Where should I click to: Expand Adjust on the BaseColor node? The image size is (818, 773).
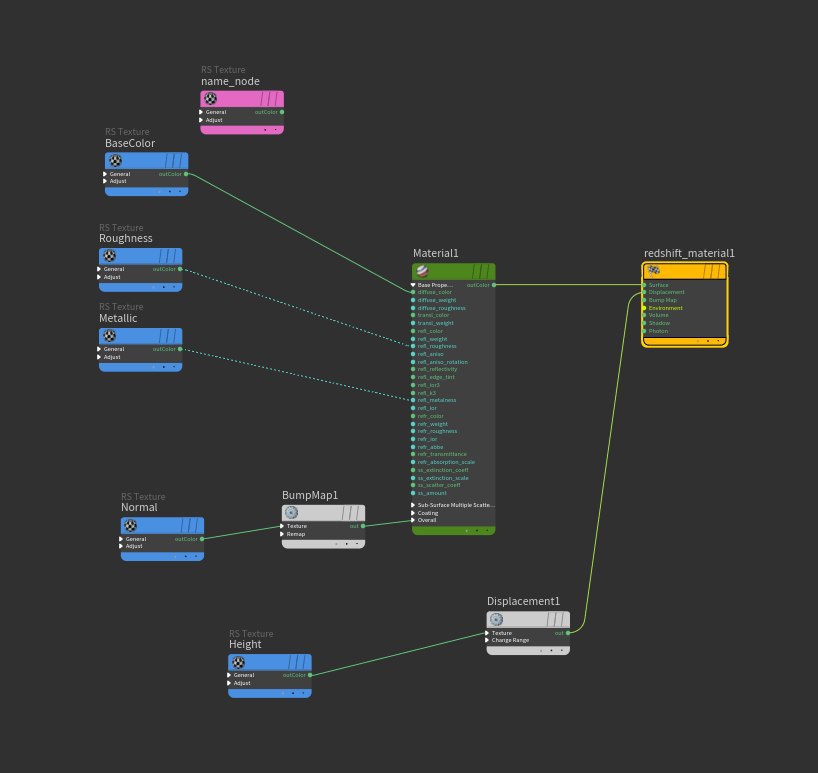[105, 181]
